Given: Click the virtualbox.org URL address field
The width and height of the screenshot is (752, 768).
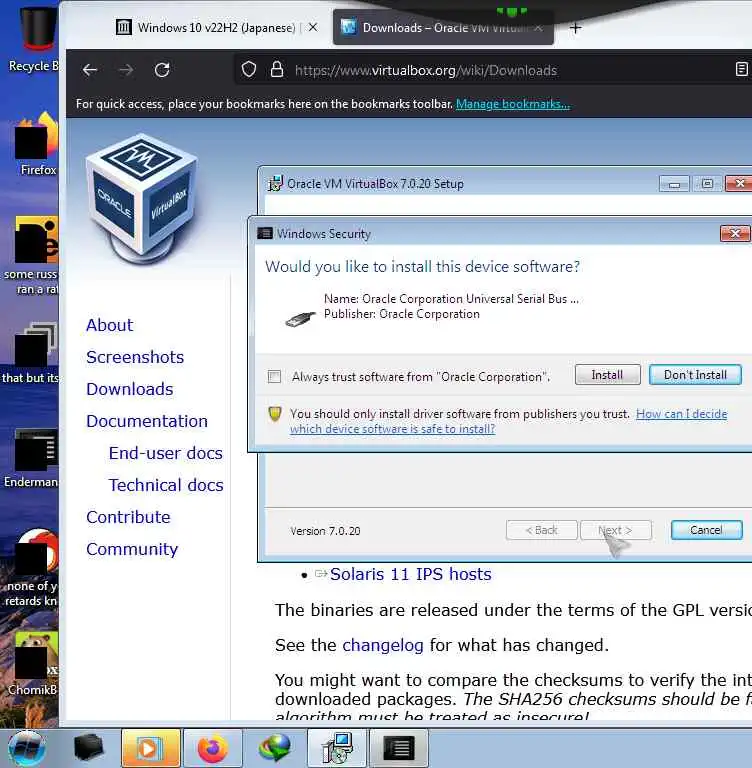Looking at the screenshot, I should click(426, 71).
